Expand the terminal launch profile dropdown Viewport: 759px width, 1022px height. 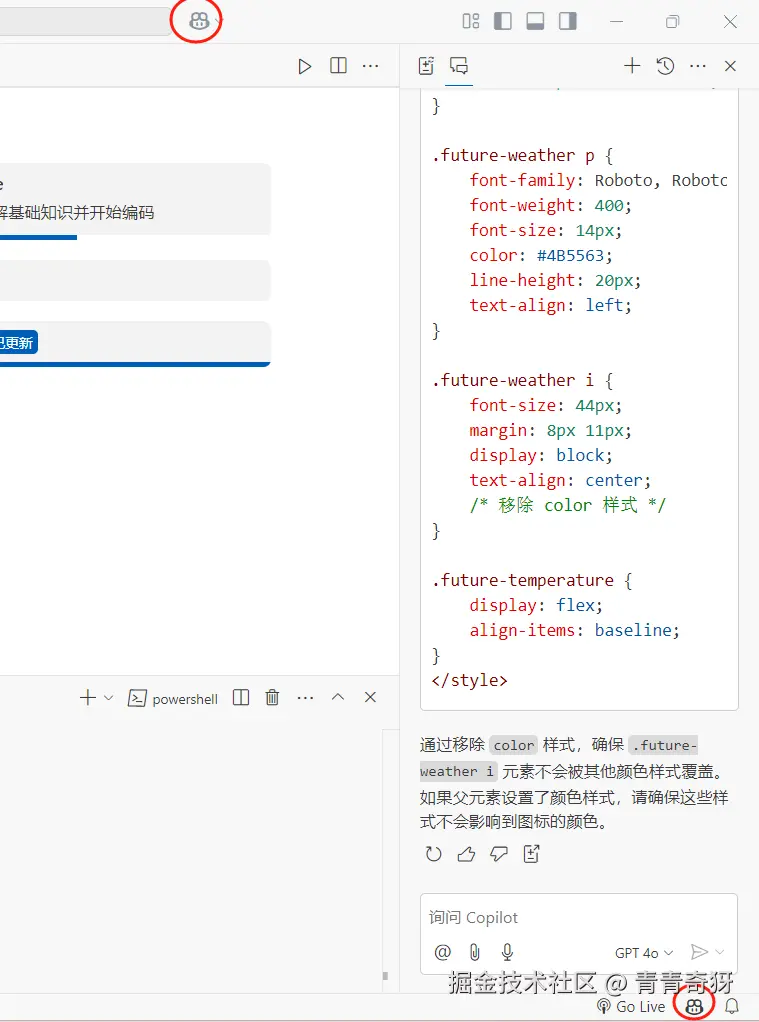coord(109,698)
